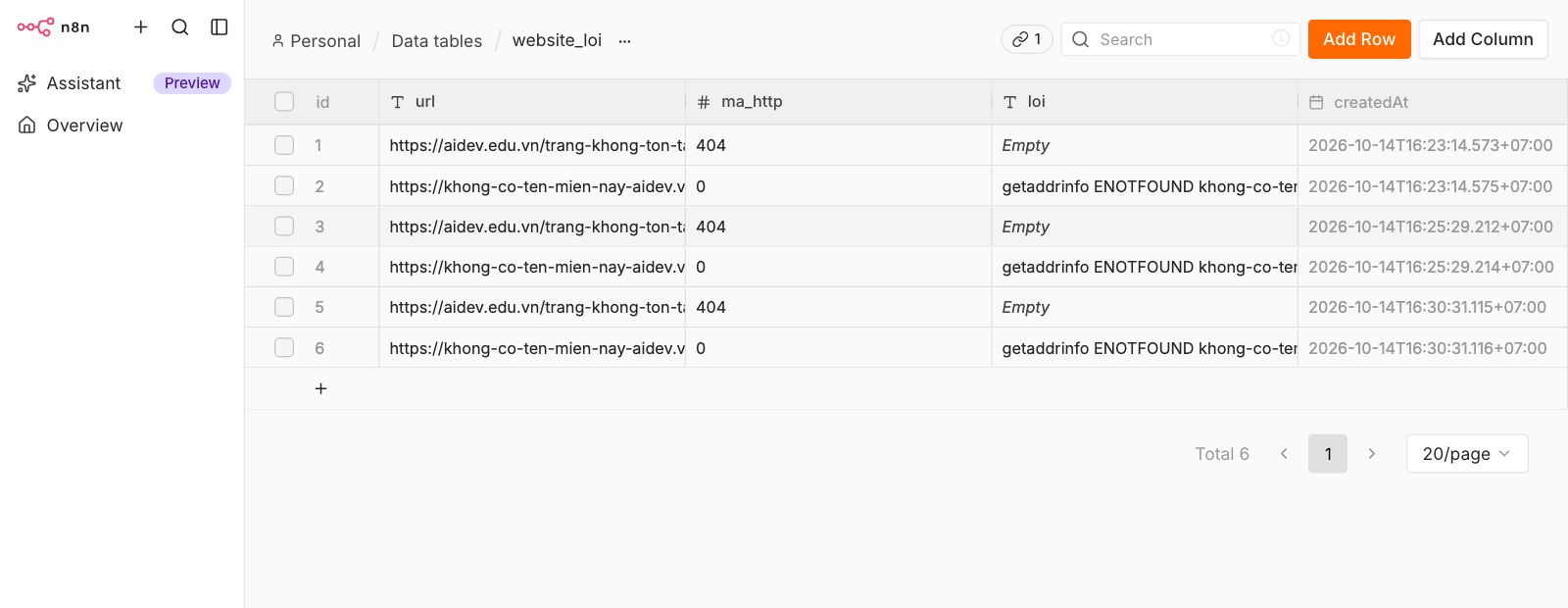The width and height of the screenshot is (1568, 608).
Task: Click the plus icon to add a row below table
Action: (x=320, y=388)
